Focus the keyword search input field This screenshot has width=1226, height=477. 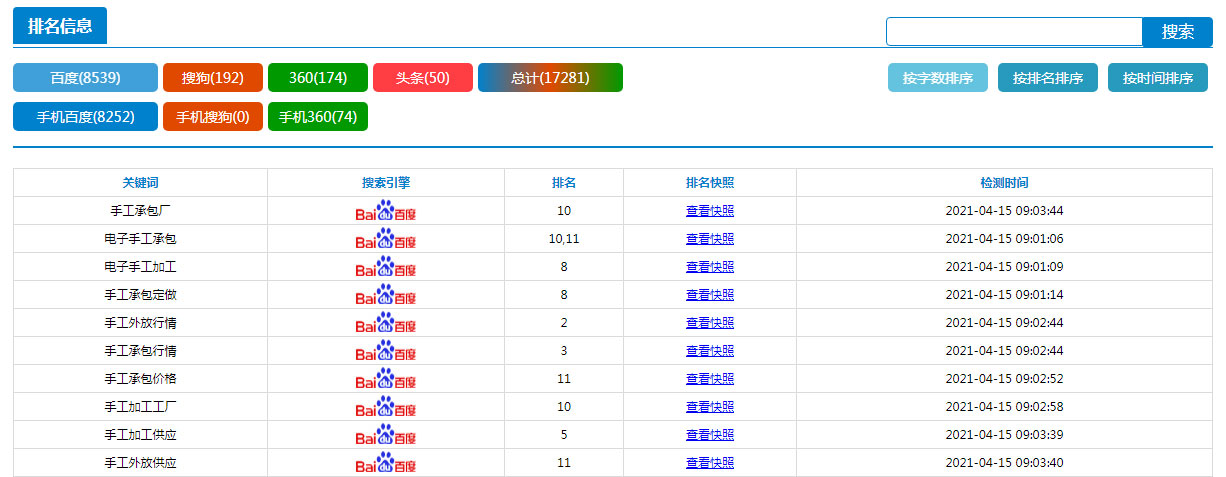[x=1014, y=32]
